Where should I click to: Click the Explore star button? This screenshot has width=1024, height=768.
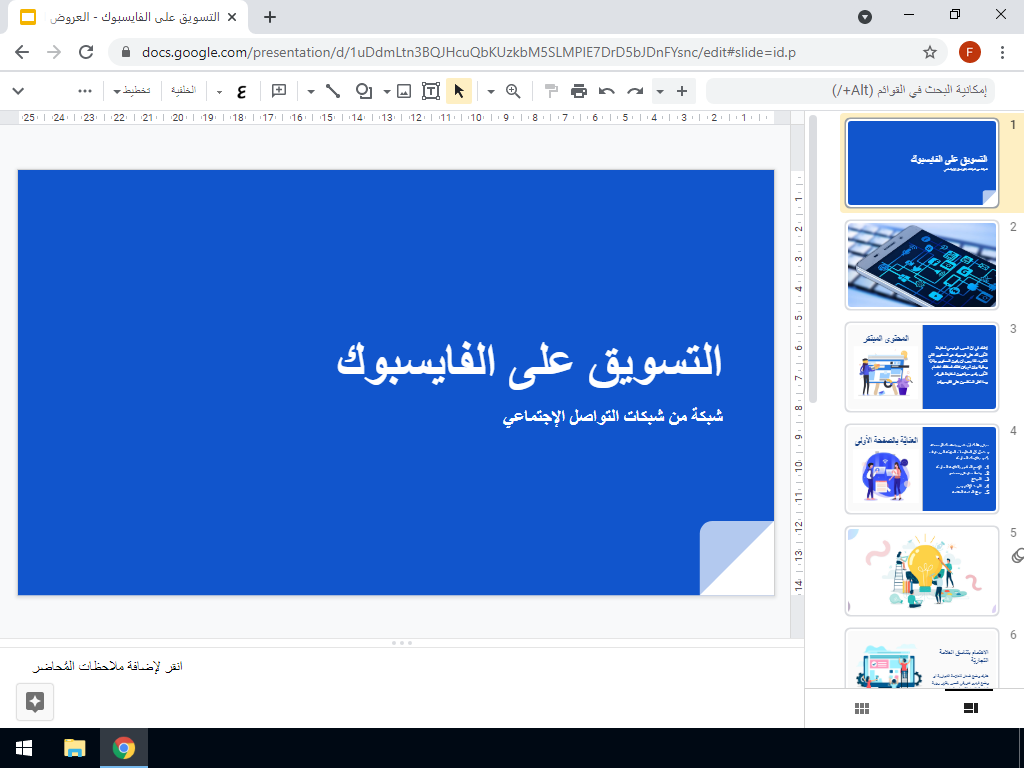35,702
